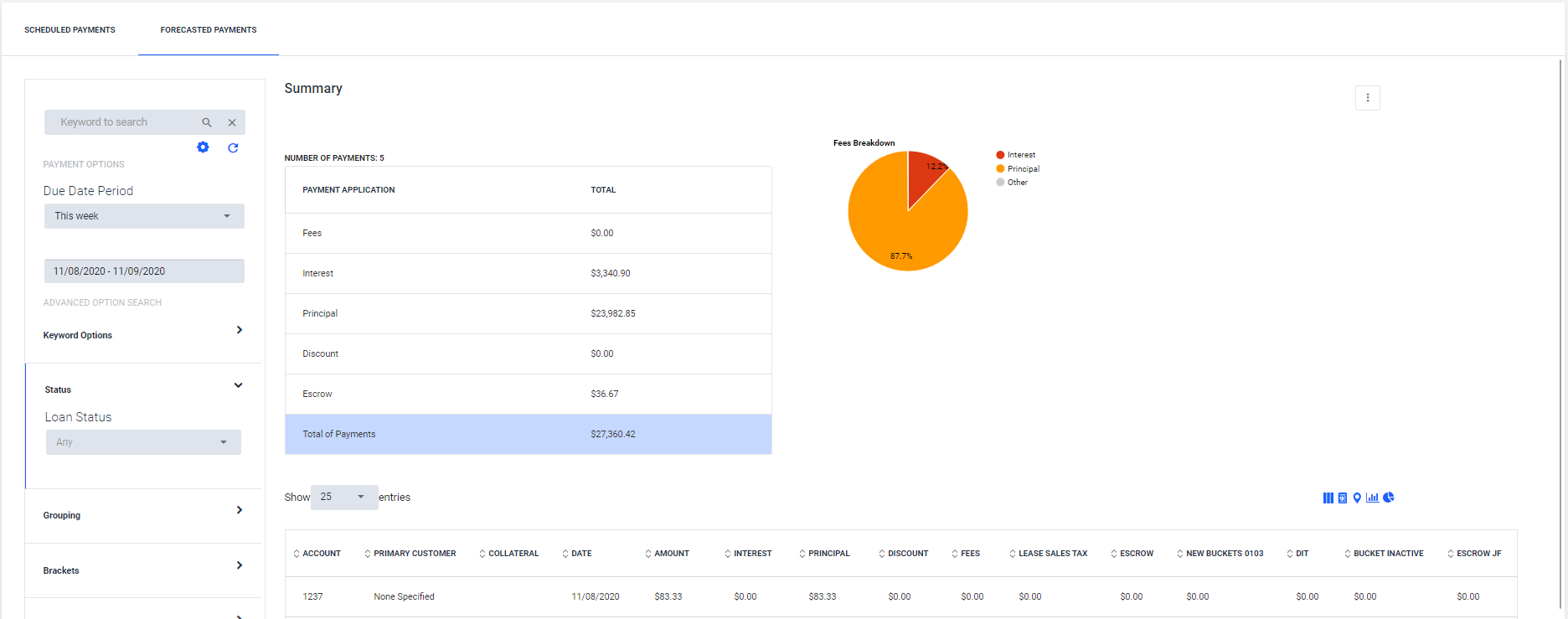
Task: Sort table by Escrow column header
Action: [x=1132, y=554]
